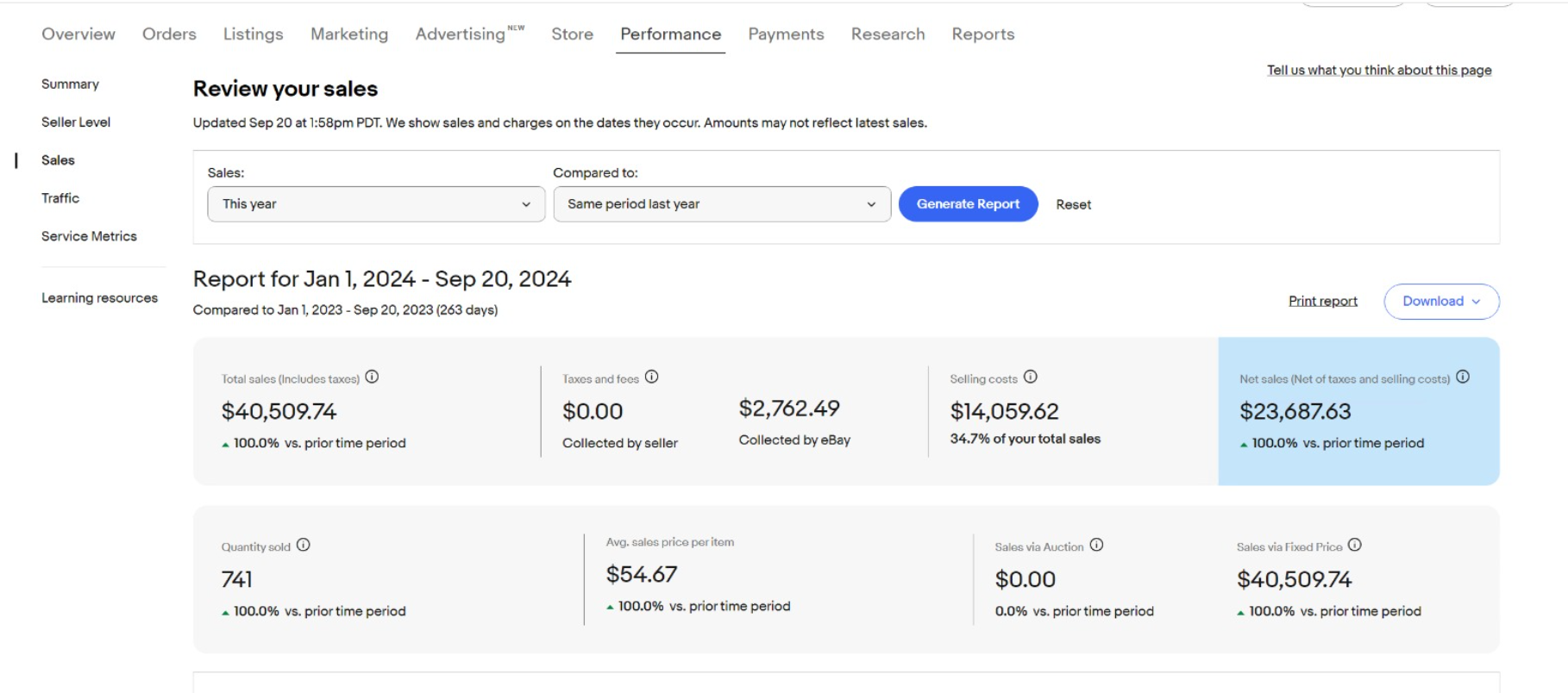
Task: Go to the Advertising tab
Action: click(461, 34)
